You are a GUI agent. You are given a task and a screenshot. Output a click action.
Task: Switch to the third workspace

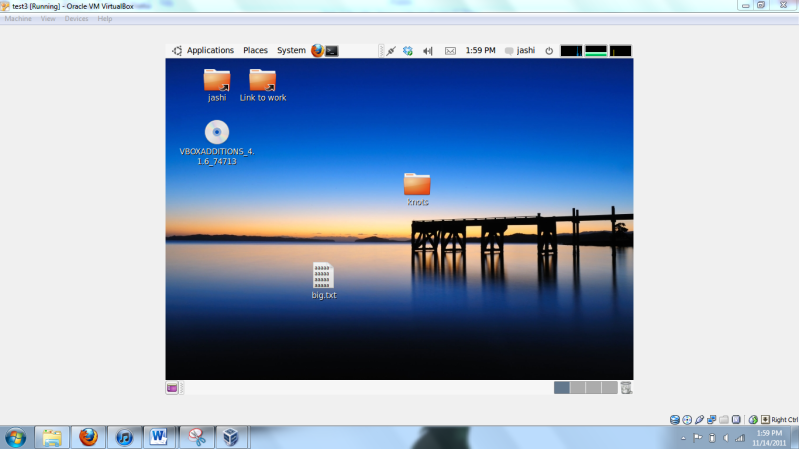coord(593,387)
